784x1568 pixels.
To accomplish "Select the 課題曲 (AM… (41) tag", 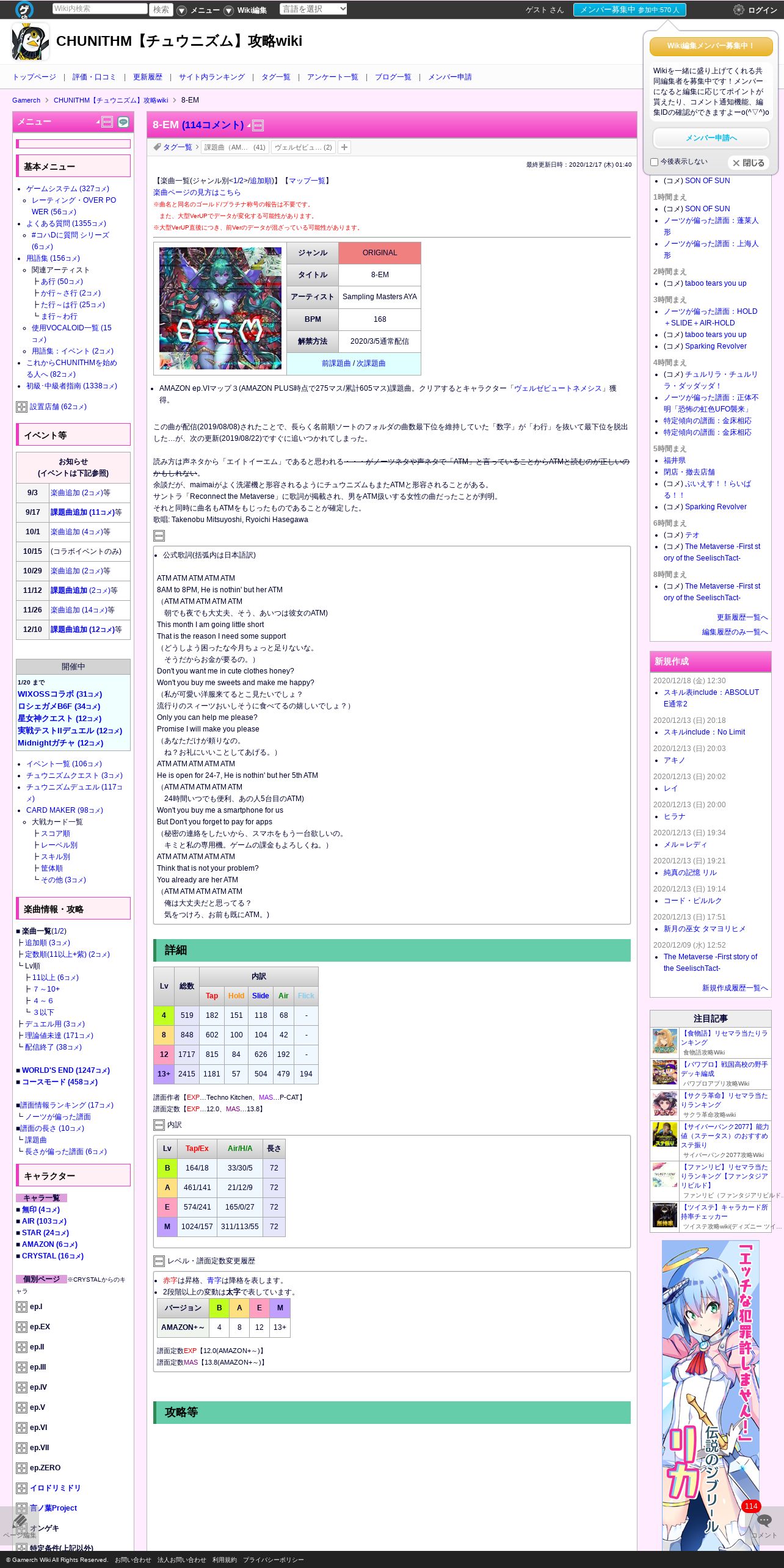I will pos(235,147).
